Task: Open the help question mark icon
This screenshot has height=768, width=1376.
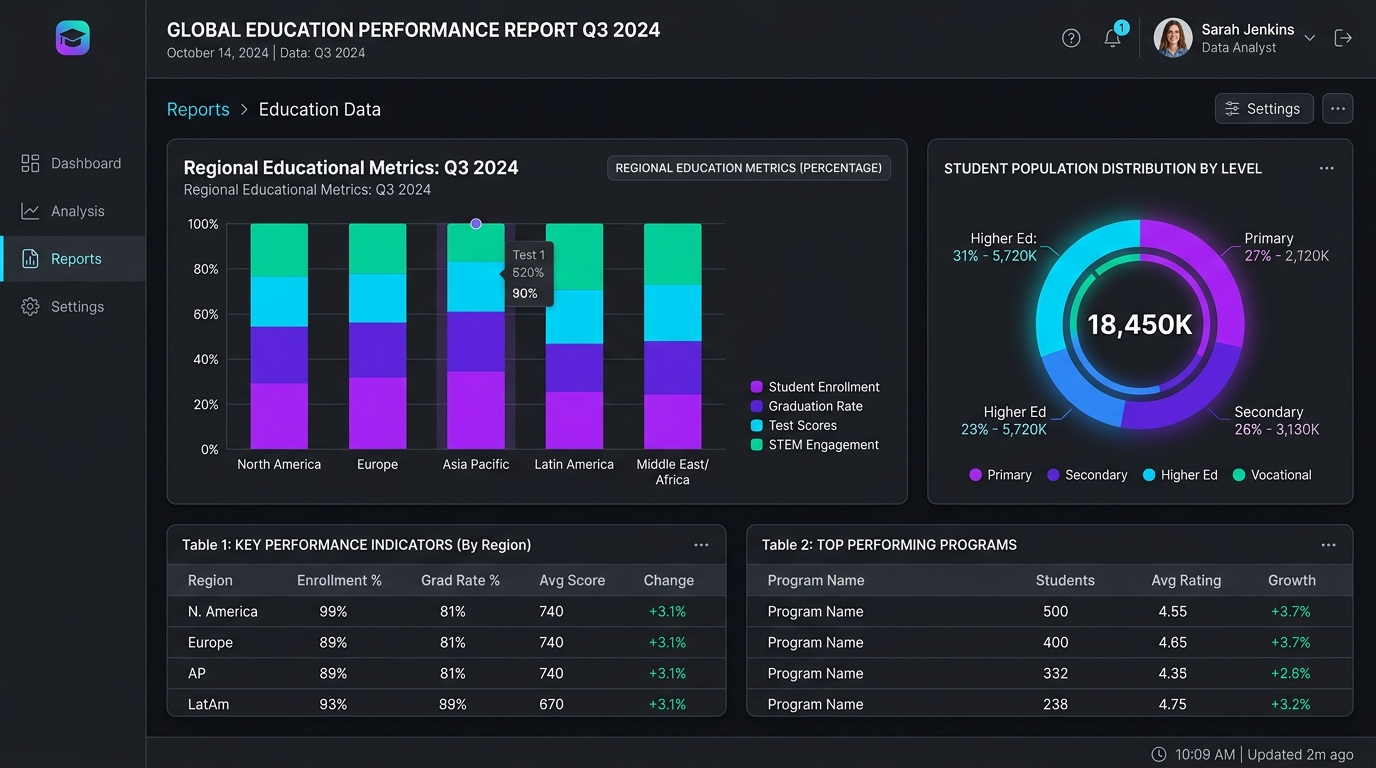Action: click(x=1071, y=38)
